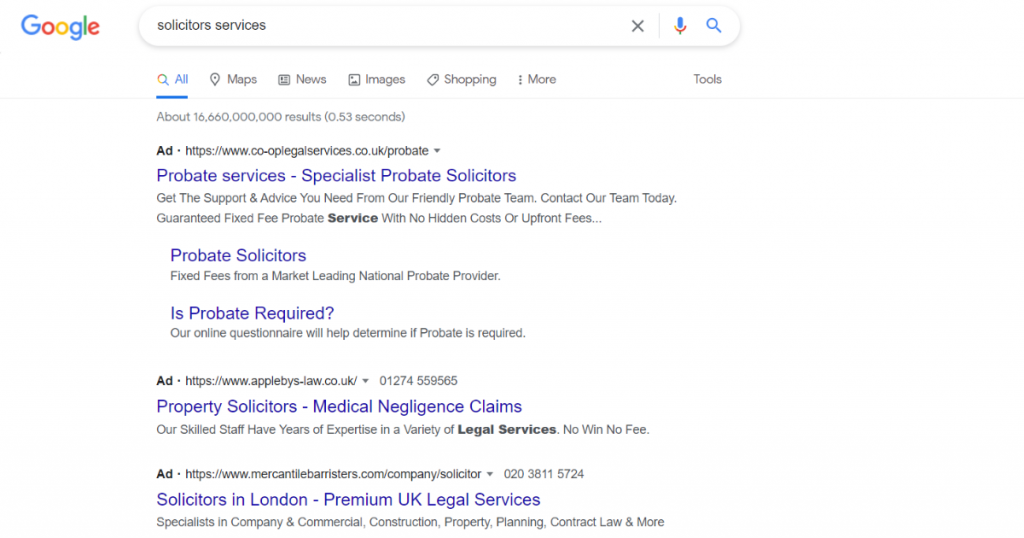
Task: Open the Is Probate Required? sitelink
Action: (252, 313)
